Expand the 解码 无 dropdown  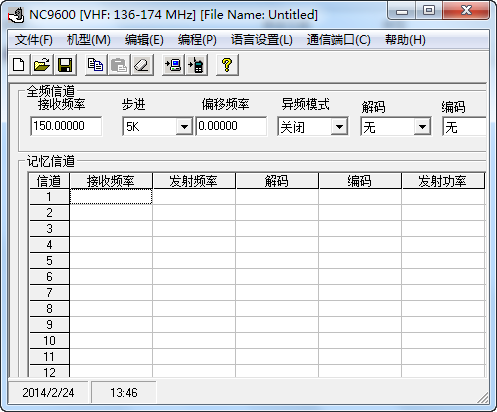(422, 126)
